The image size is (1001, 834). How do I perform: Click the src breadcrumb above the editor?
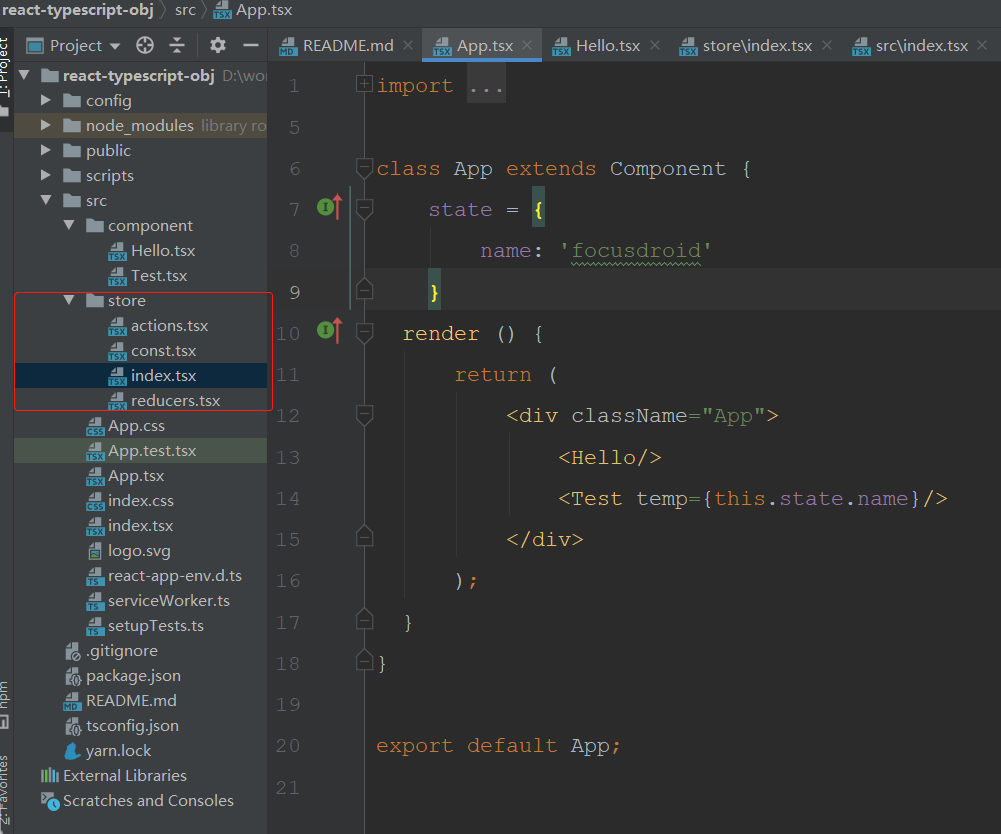(185, 11)
